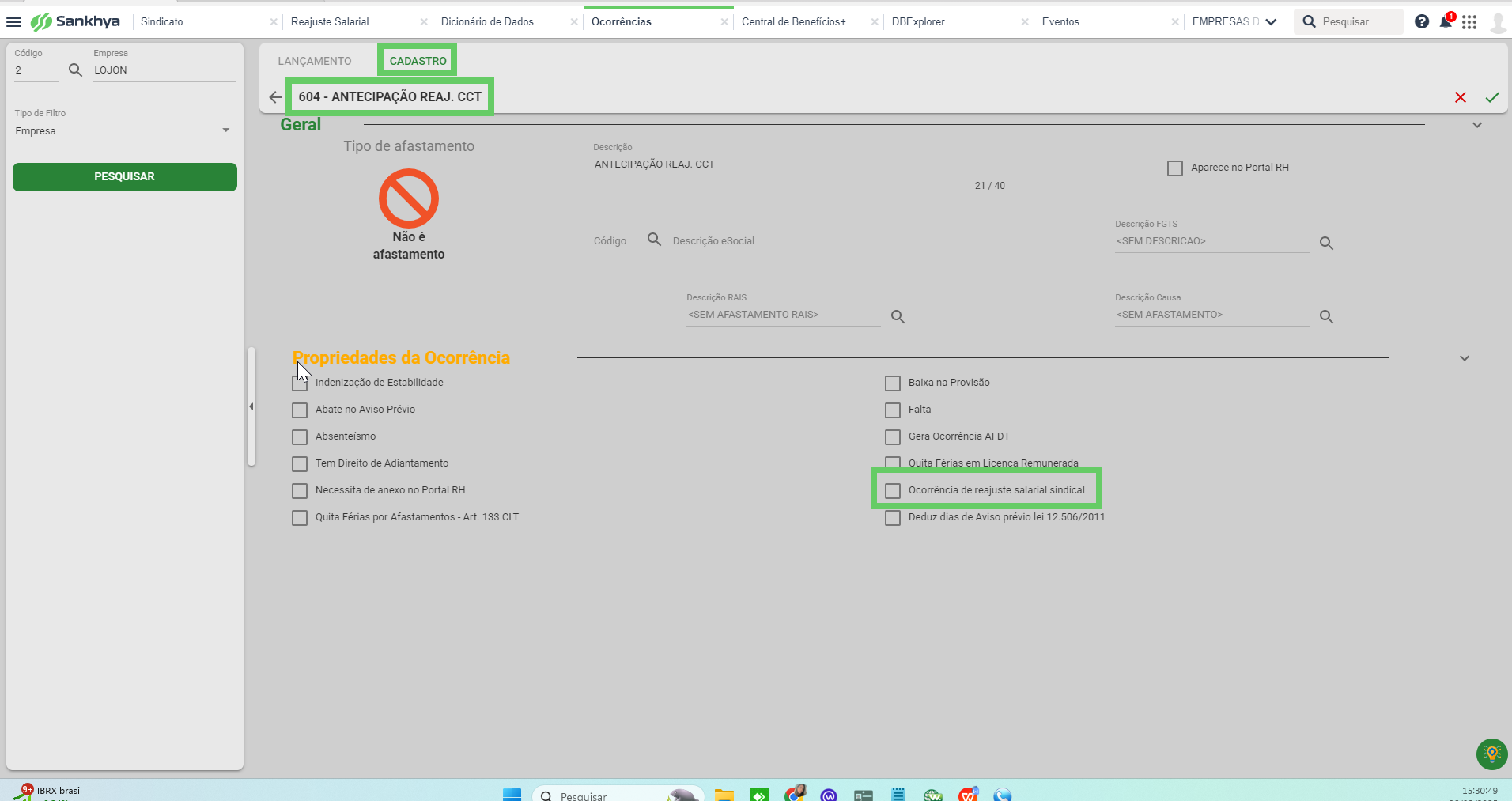Open the Tipo de Filtro dropdown
Image resolution: width=1512 pixels, height=801 pixels.
[x=125, y=131]
